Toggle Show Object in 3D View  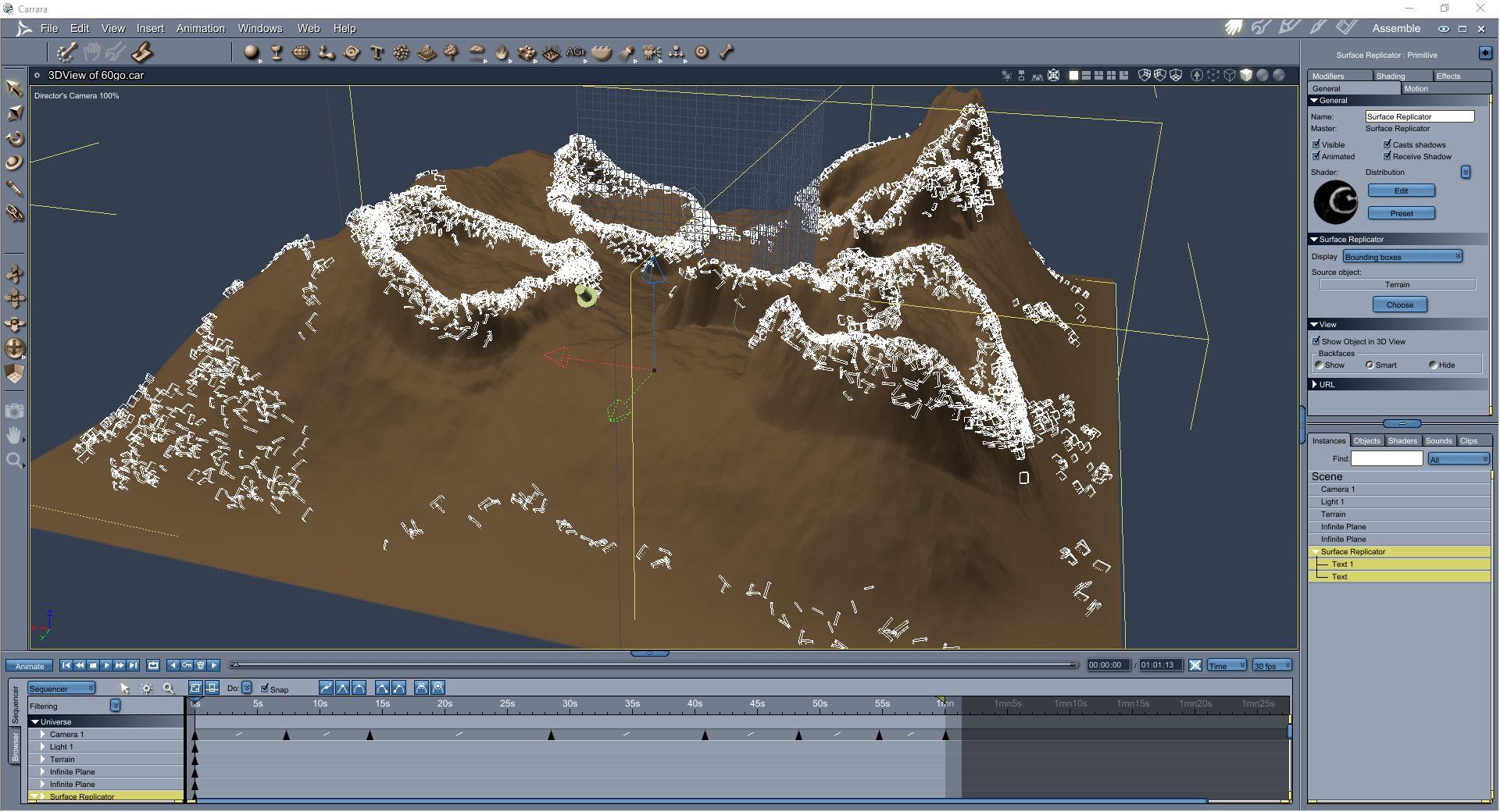click(x=1316, y=341)
